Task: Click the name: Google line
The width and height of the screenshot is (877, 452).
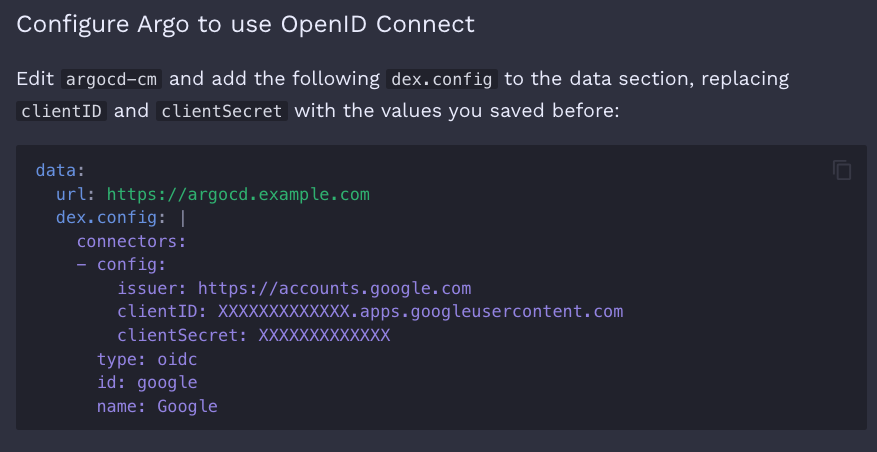Action: [157, 406]
